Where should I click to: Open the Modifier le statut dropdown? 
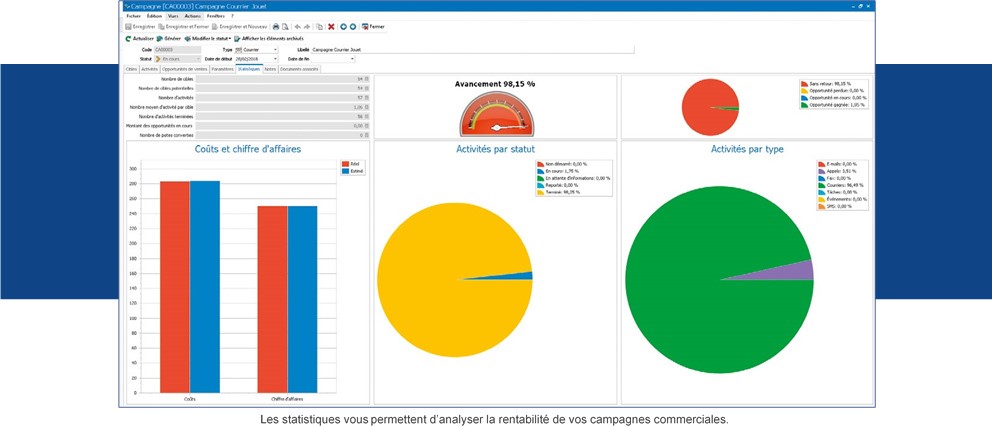[x=207, y=38]
